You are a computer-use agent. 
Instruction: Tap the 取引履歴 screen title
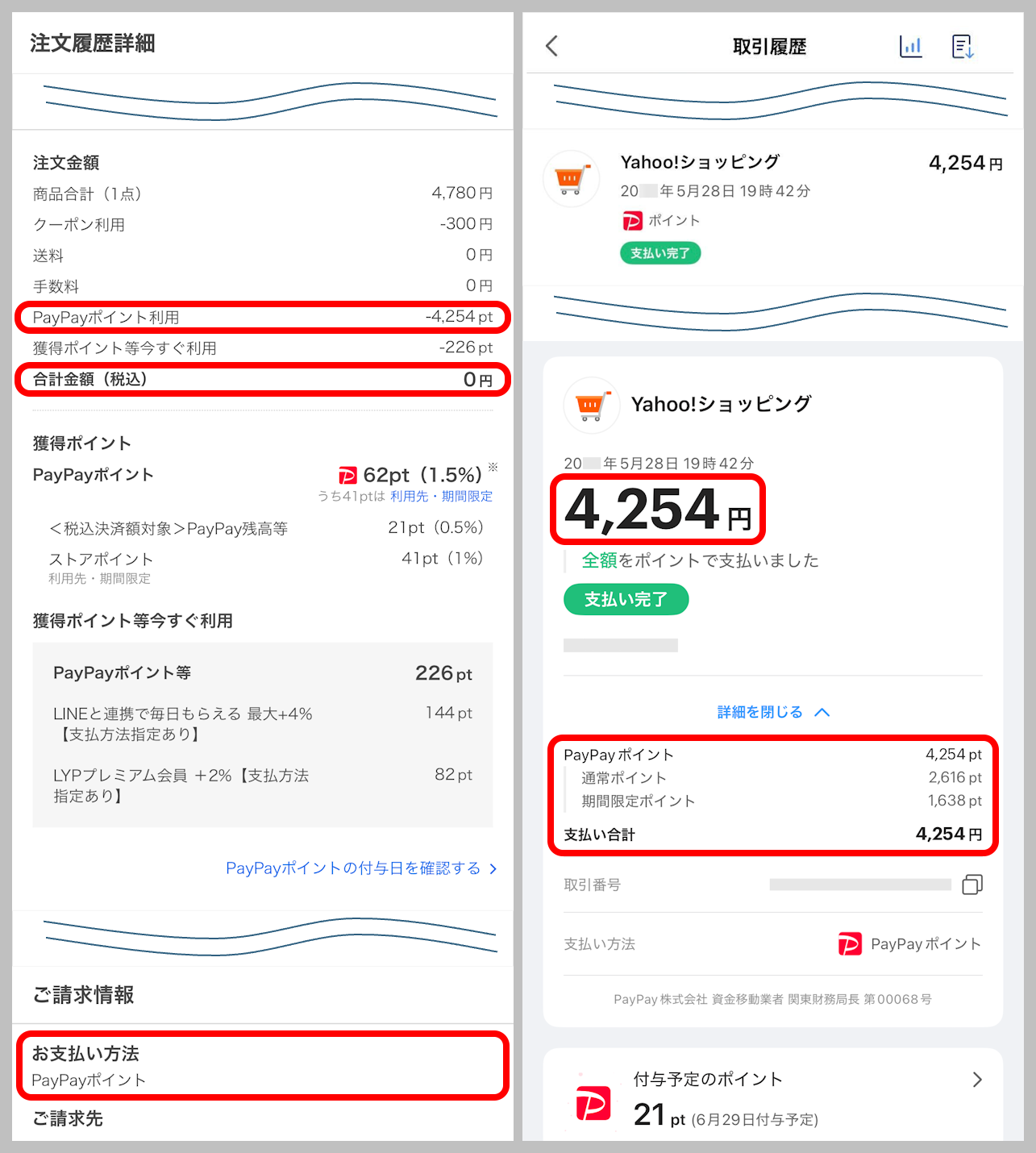pyautogui.click(x=769, y=47)
